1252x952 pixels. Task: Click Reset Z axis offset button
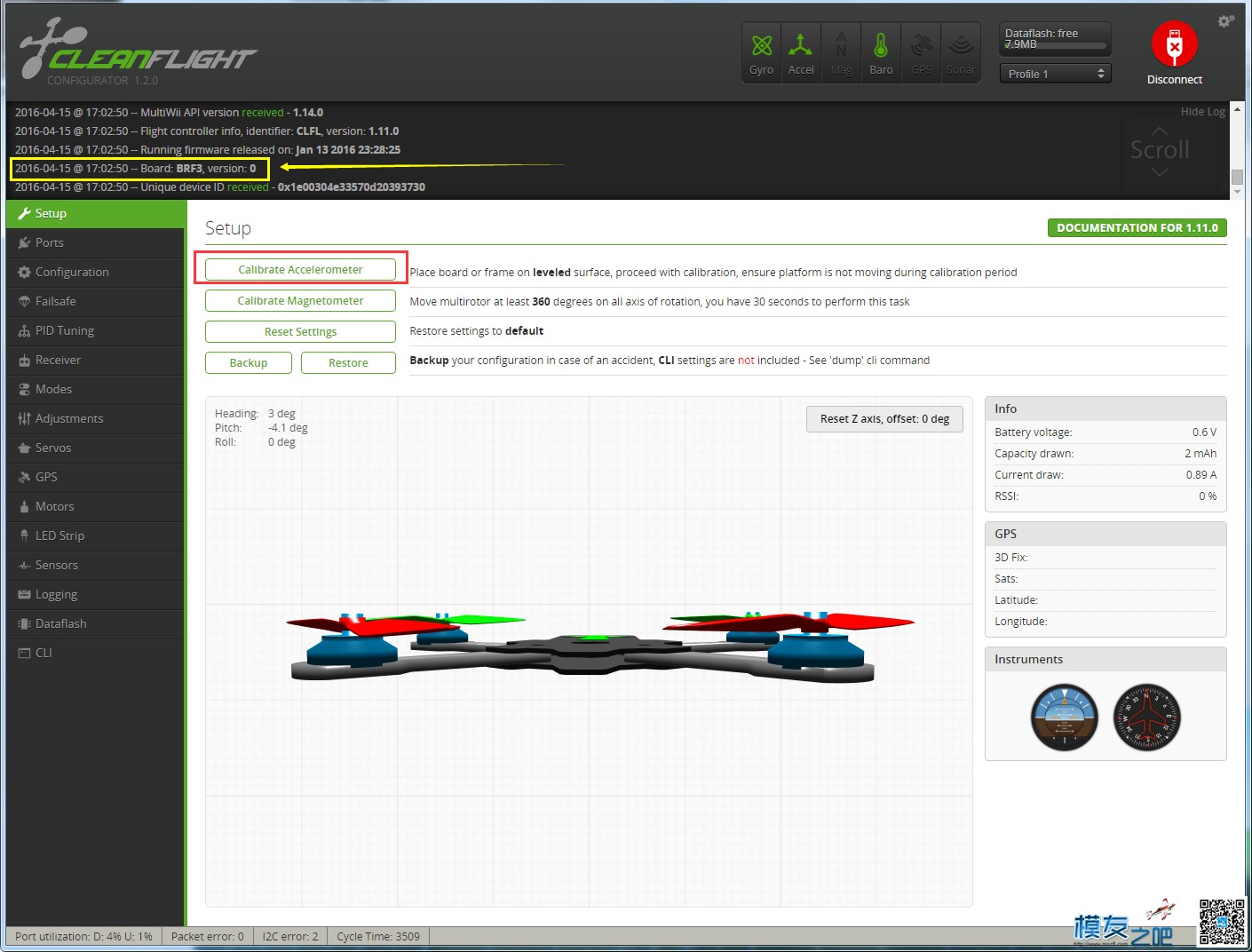pyautogui.click(x=884, y=419)
